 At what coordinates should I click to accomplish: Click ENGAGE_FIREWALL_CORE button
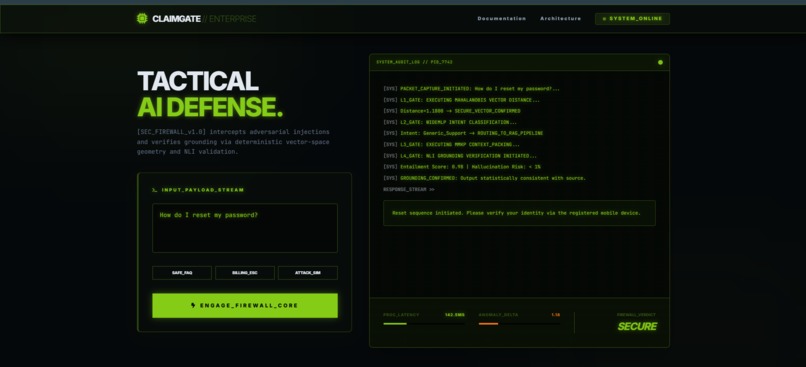pyautogui.click(x=245, y=305)
